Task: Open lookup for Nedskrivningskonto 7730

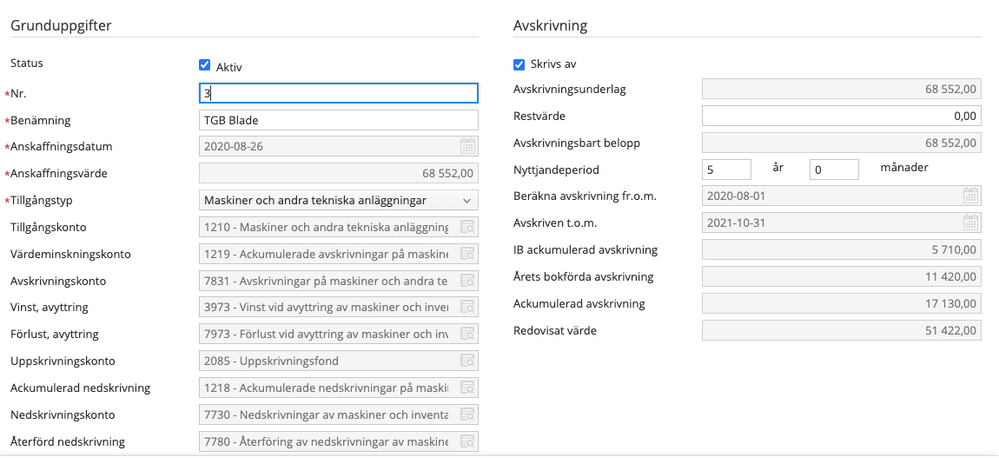Action: pos(468,415)
